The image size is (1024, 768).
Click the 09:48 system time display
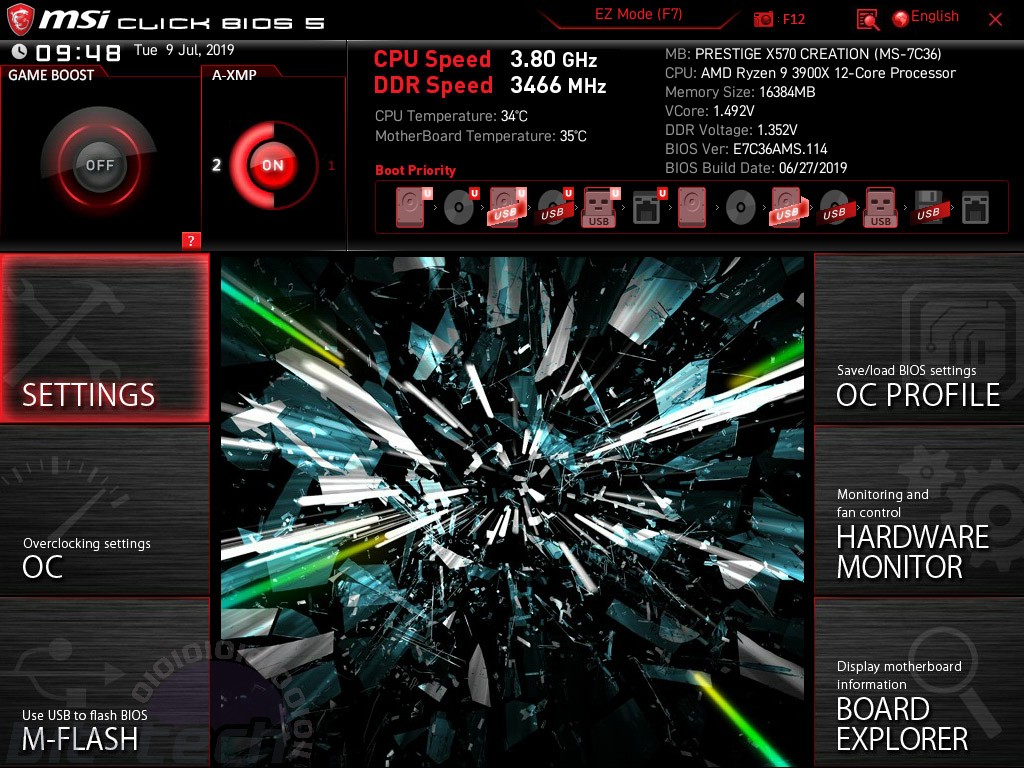[78, 52]
